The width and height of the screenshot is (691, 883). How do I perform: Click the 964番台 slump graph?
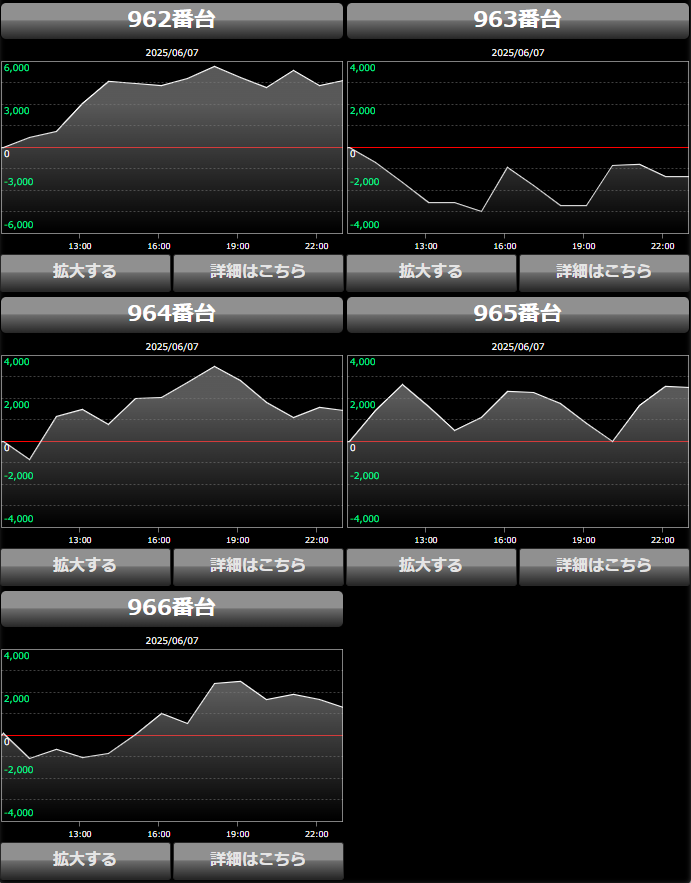pyautogui.click(x=172, y=442)
